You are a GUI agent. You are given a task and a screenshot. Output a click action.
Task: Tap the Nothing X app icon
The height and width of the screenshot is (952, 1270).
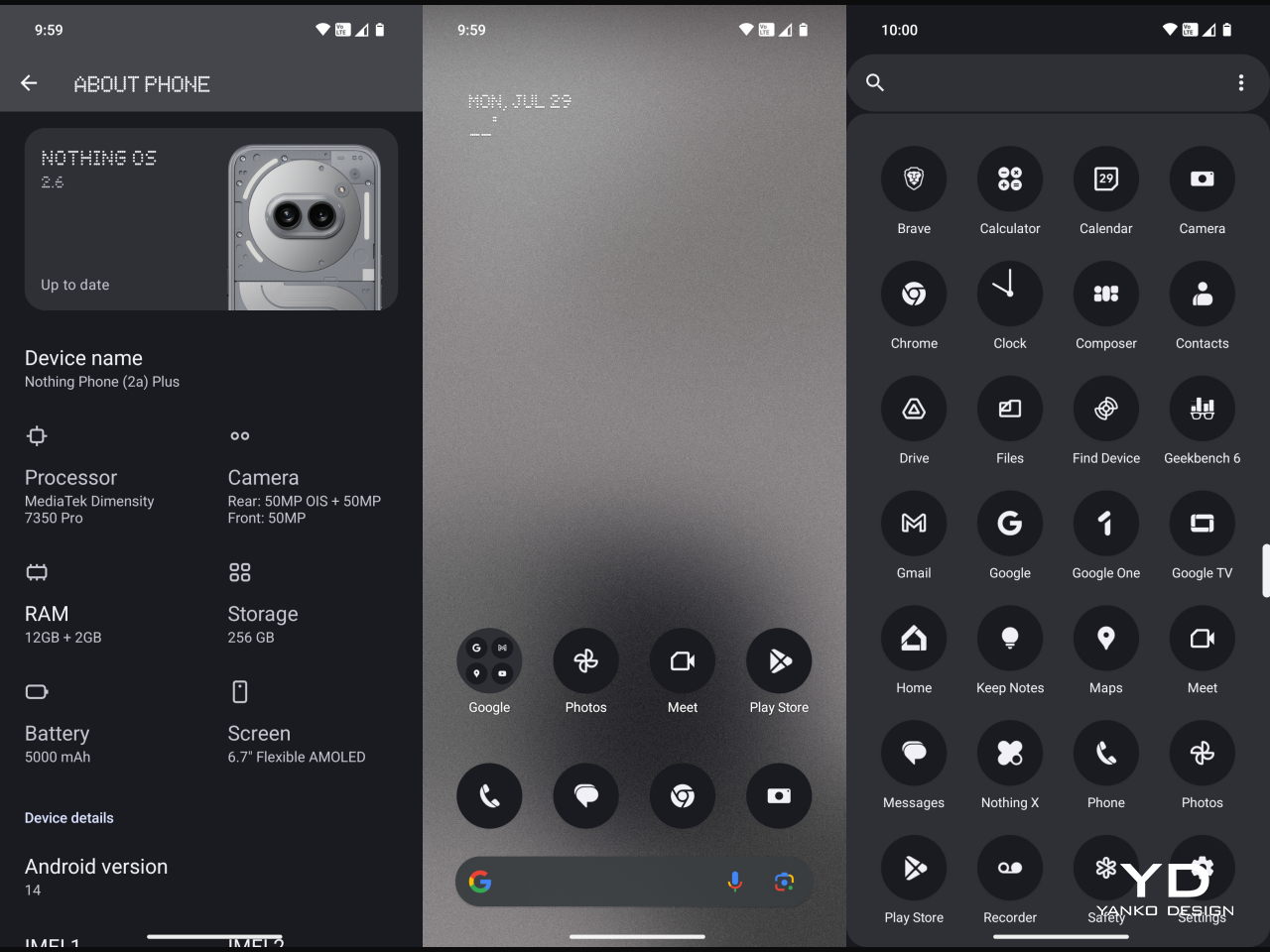(1009, 754)
